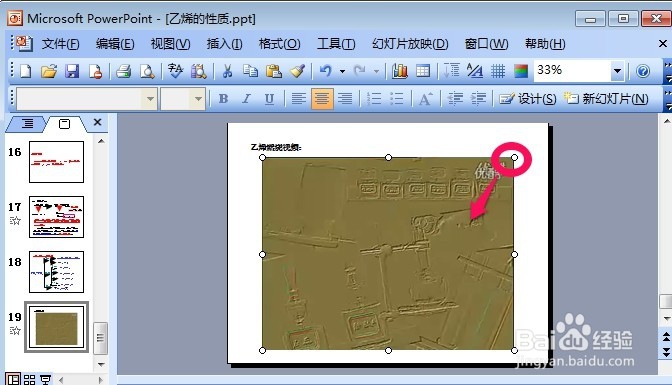Select the Format Painter brush
The height and width of the screenshot is (385, 672).
pos(297,71)
